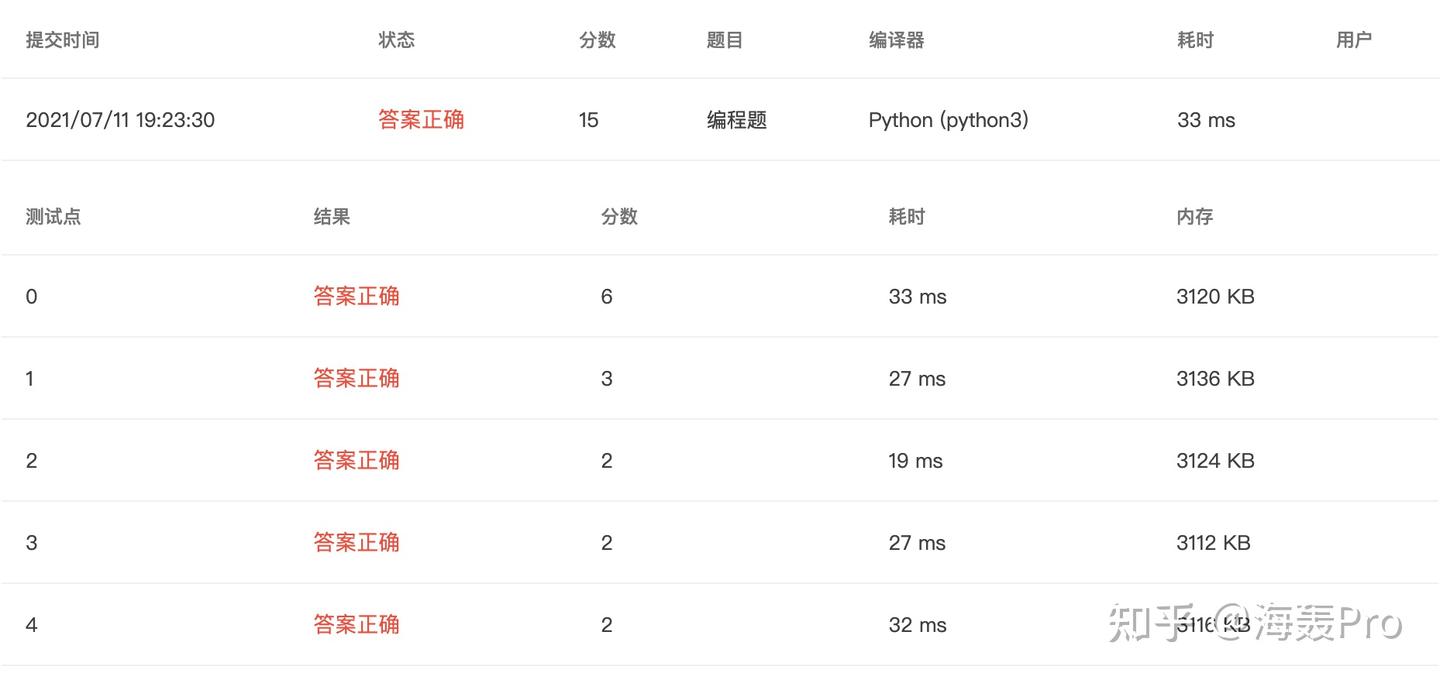1440x680 pixels.
Task: Click the red 答案正确 submission status
Action: pyautogui.click(x=421, y=120)
